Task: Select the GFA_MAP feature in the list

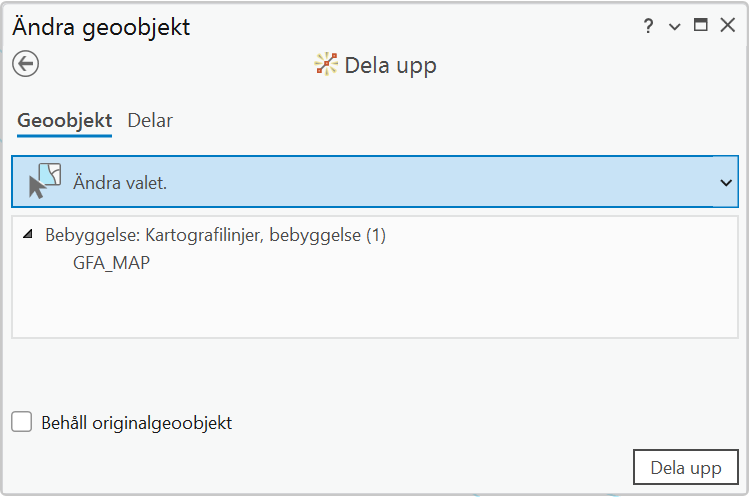Action: tap(112, 264)
